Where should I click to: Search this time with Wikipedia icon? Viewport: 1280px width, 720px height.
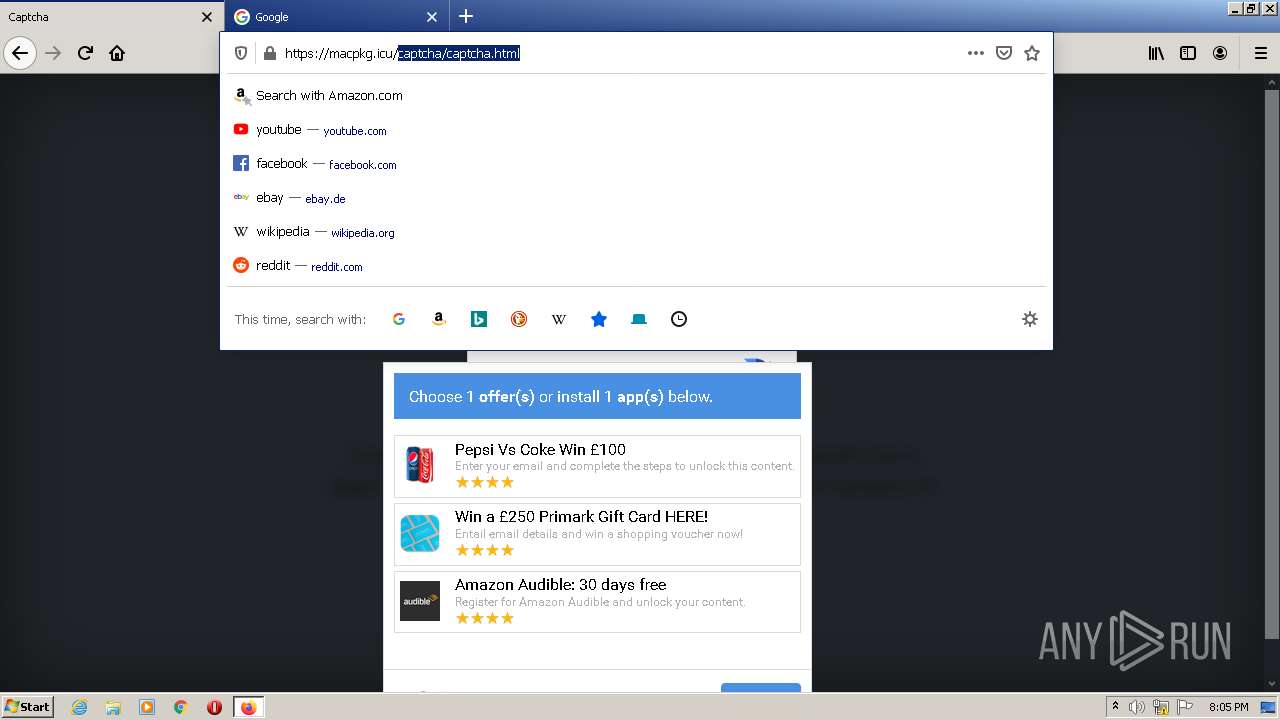pyautogui.click(x=559, y=319)
